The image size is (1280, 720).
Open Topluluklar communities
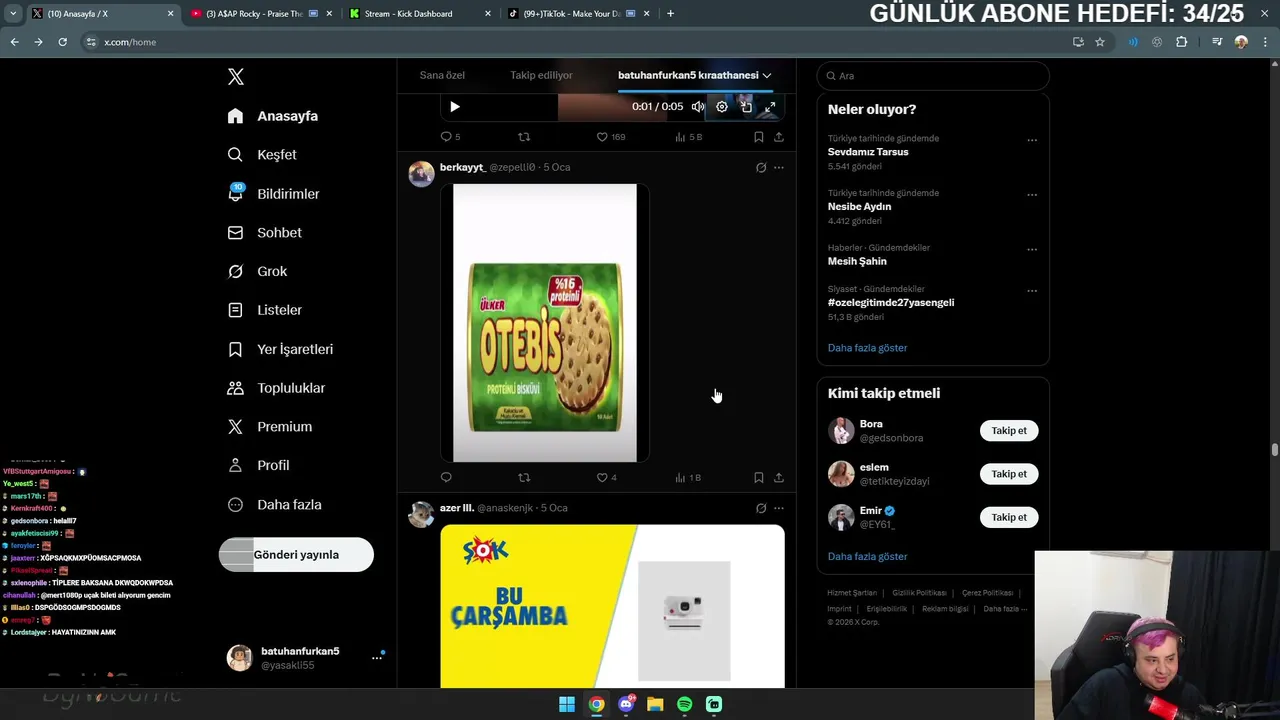point(276,388)
